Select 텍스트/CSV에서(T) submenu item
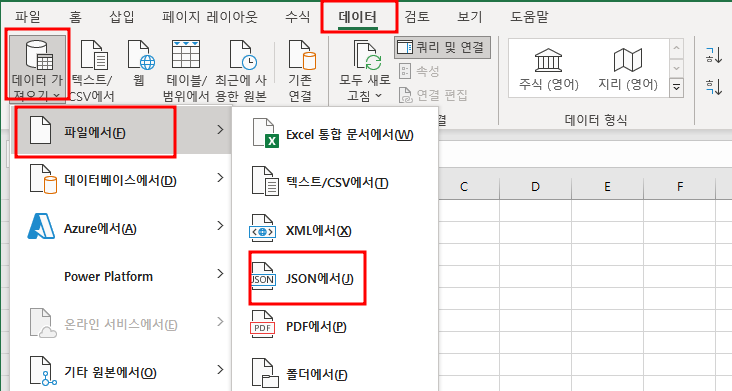The height and width of the screenshot is (391, 732). coord(335,182)
